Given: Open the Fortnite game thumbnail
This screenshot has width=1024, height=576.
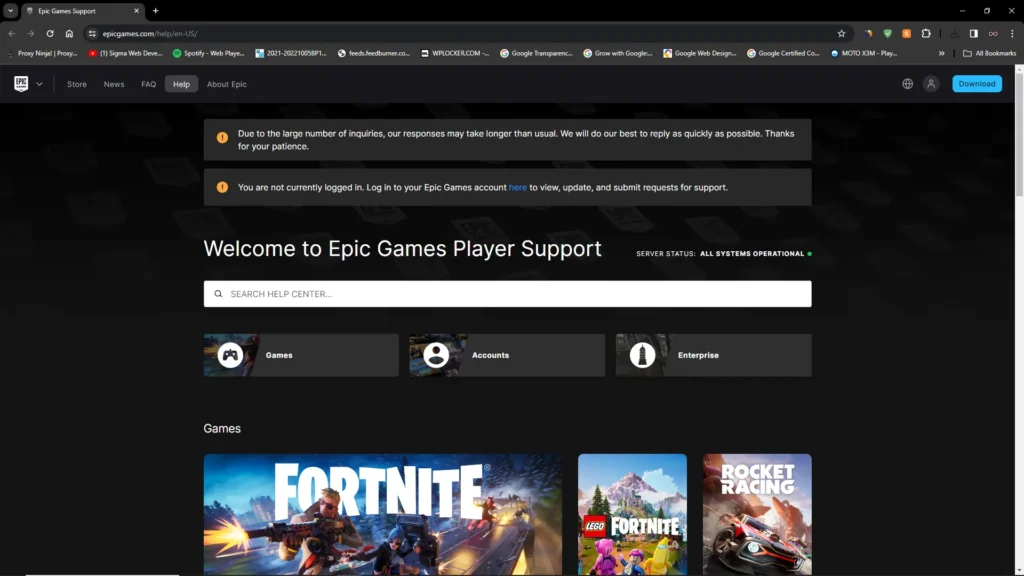Looking at the screenshot, I should point(383,515).
